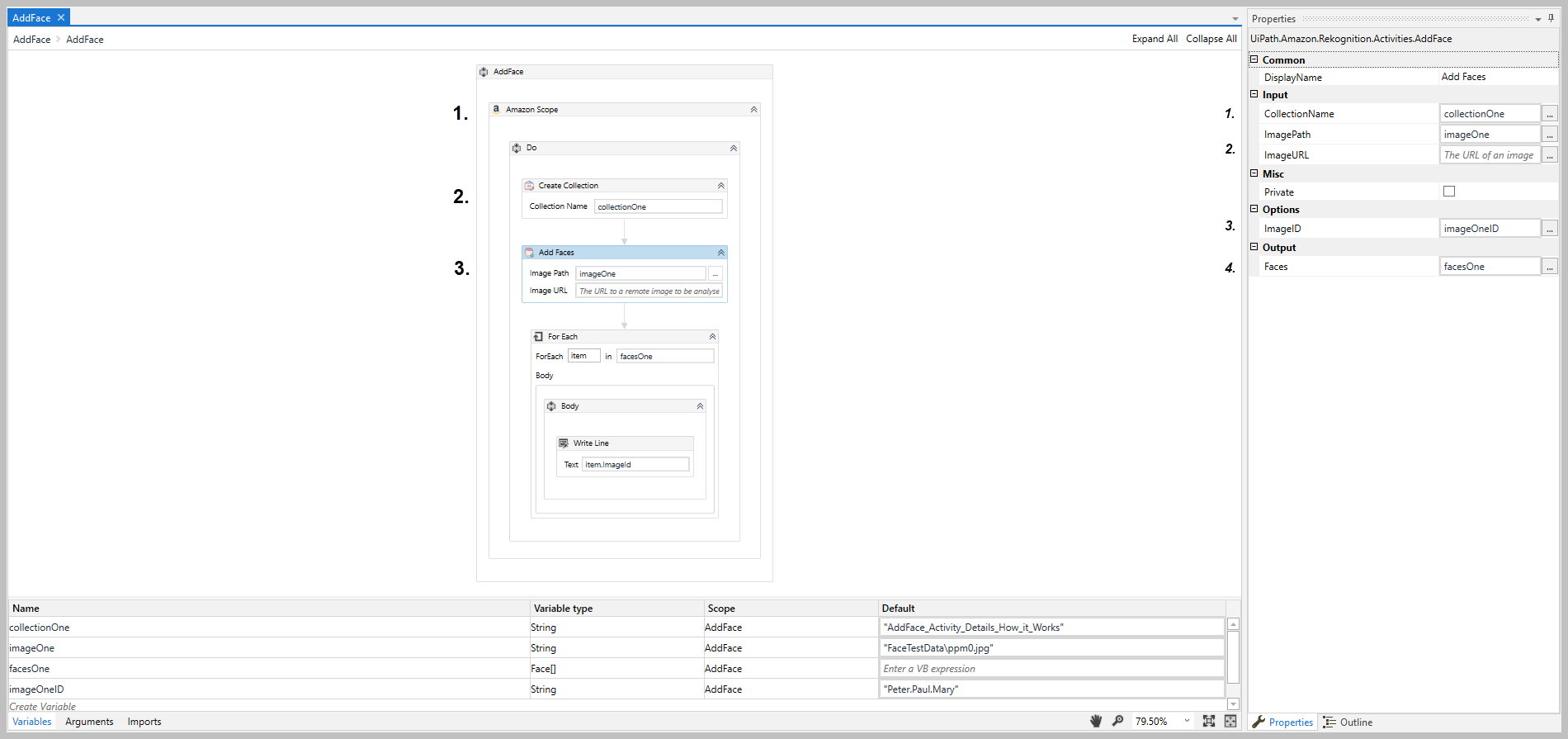This screenshot has height=739, width=1568.
Task: Switch to the Variables tab
Action: tap(32, 722)
